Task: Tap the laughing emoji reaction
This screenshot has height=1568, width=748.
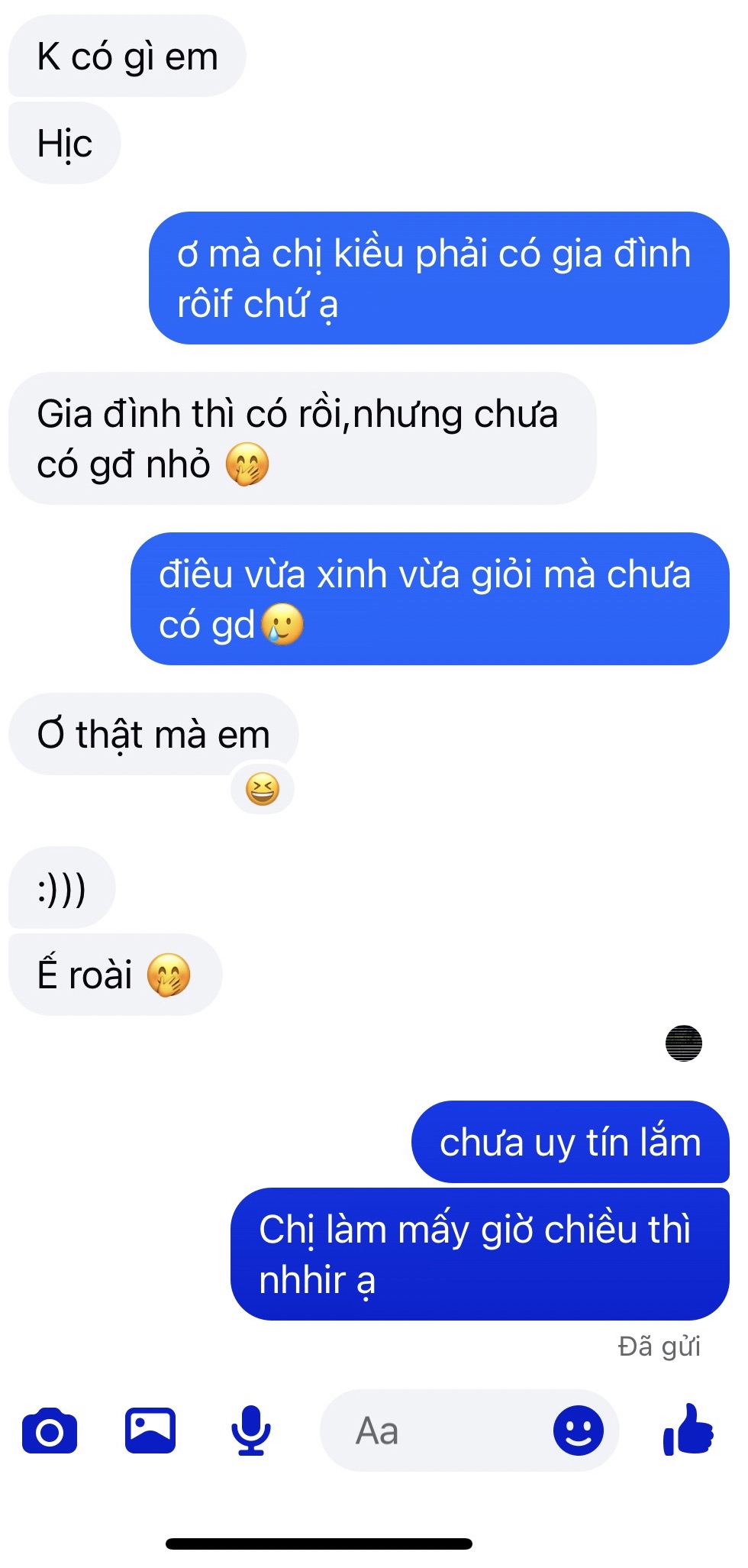Action: [263, 789]
